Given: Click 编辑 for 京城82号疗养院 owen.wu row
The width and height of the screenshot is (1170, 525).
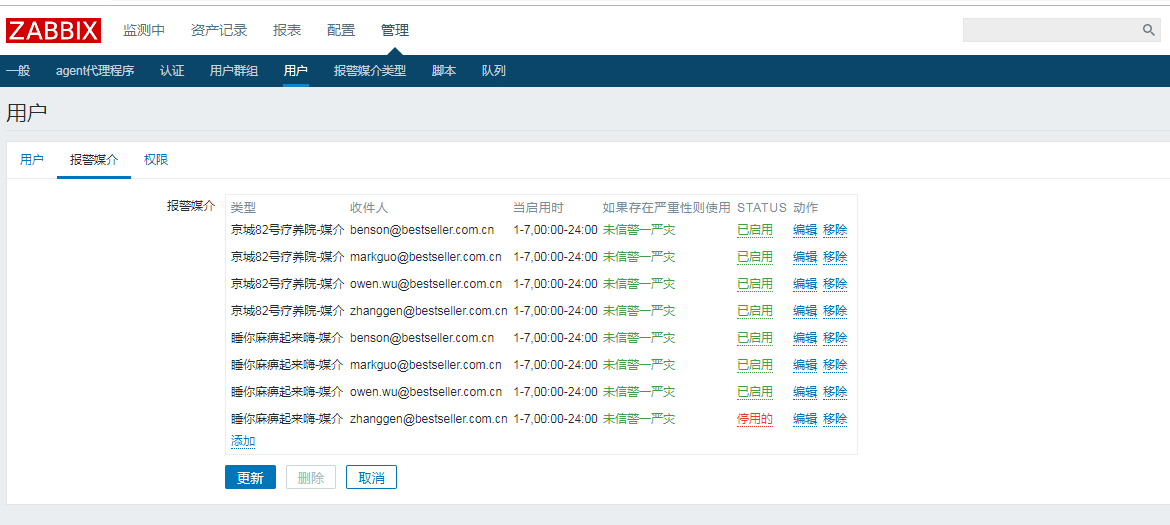Looking at the screenshot, I should pyautogui.click(x=805, y=283).
